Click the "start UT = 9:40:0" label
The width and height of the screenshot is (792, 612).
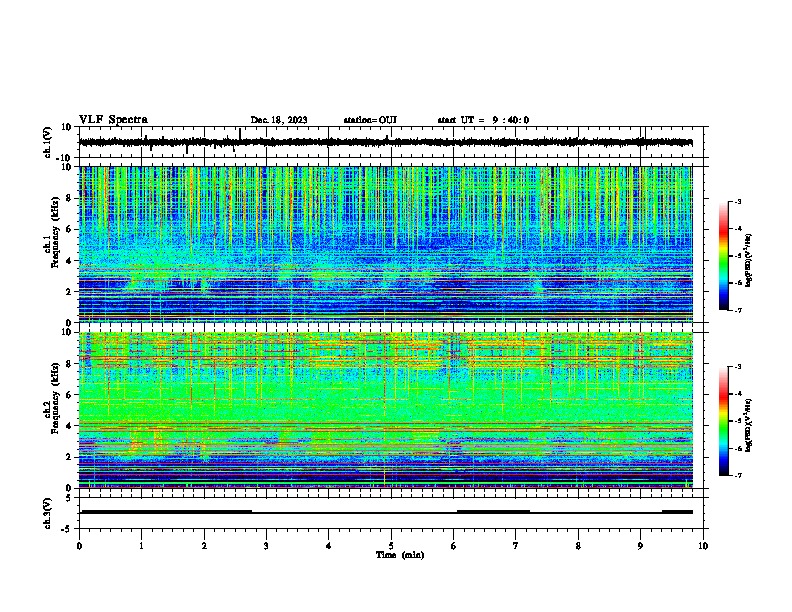(483, 120)
